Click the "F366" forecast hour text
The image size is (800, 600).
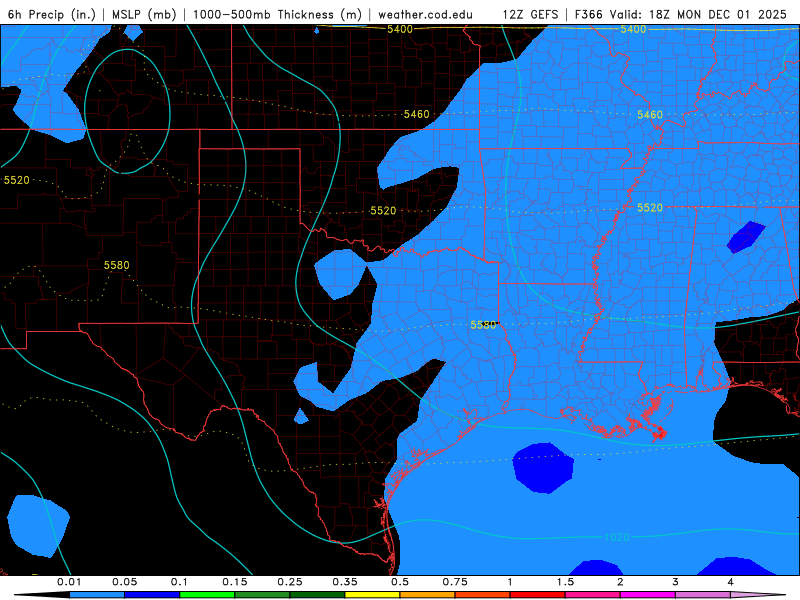(589, 14)
